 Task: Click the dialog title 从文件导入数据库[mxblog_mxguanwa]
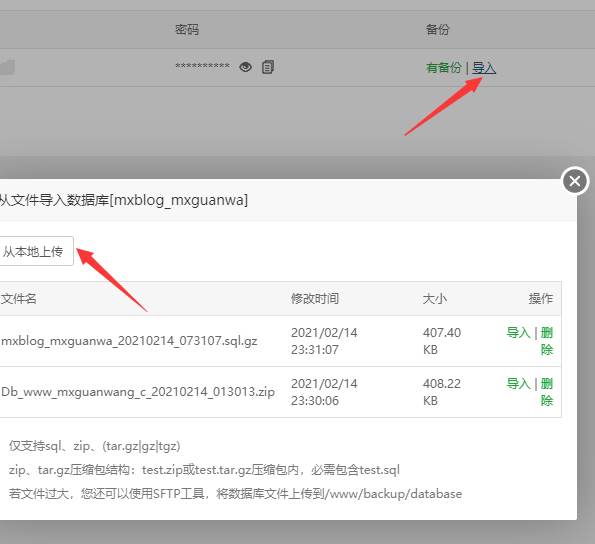(x=124, y=200)
